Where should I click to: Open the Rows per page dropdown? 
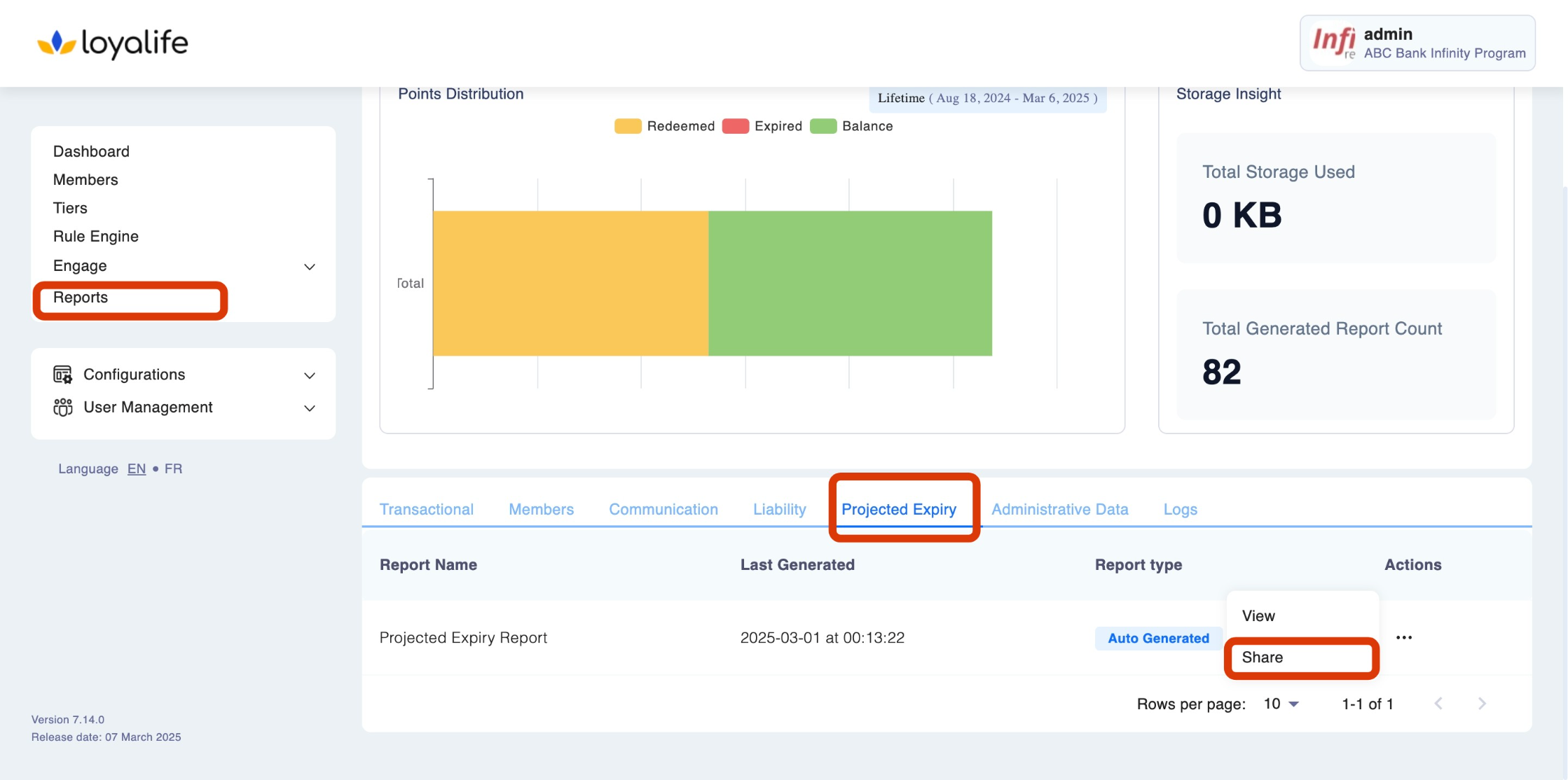point(1281,704)
